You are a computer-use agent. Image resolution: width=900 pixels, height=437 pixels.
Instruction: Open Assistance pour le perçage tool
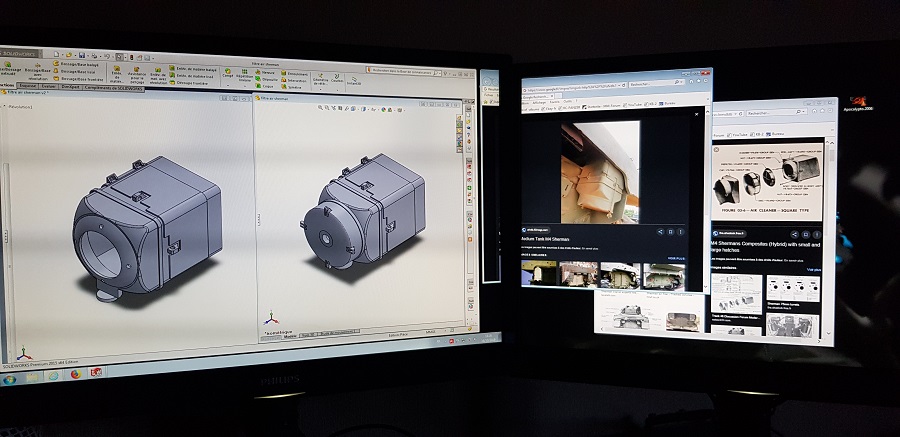pyautogui.click(x=137, y=76)
